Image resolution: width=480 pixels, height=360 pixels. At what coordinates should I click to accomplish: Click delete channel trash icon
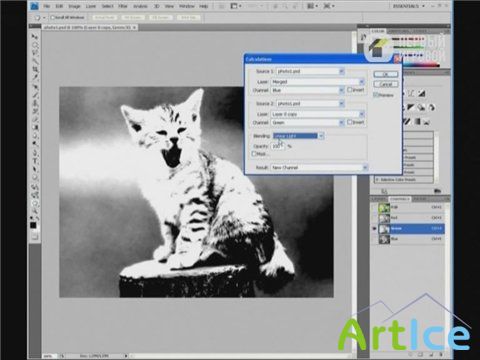(441, 355)
